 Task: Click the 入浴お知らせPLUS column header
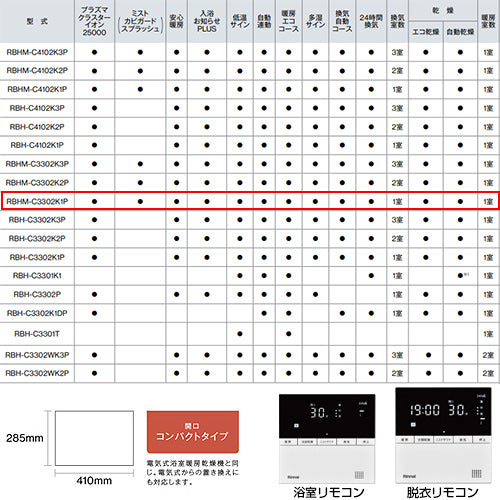[207, 21]
